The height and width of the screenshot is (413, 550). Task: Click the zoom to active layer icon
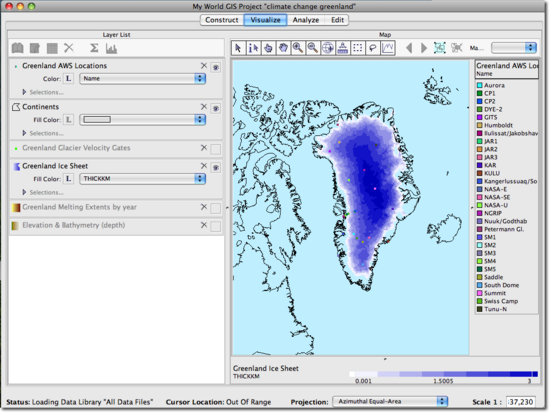pos(440,48)
